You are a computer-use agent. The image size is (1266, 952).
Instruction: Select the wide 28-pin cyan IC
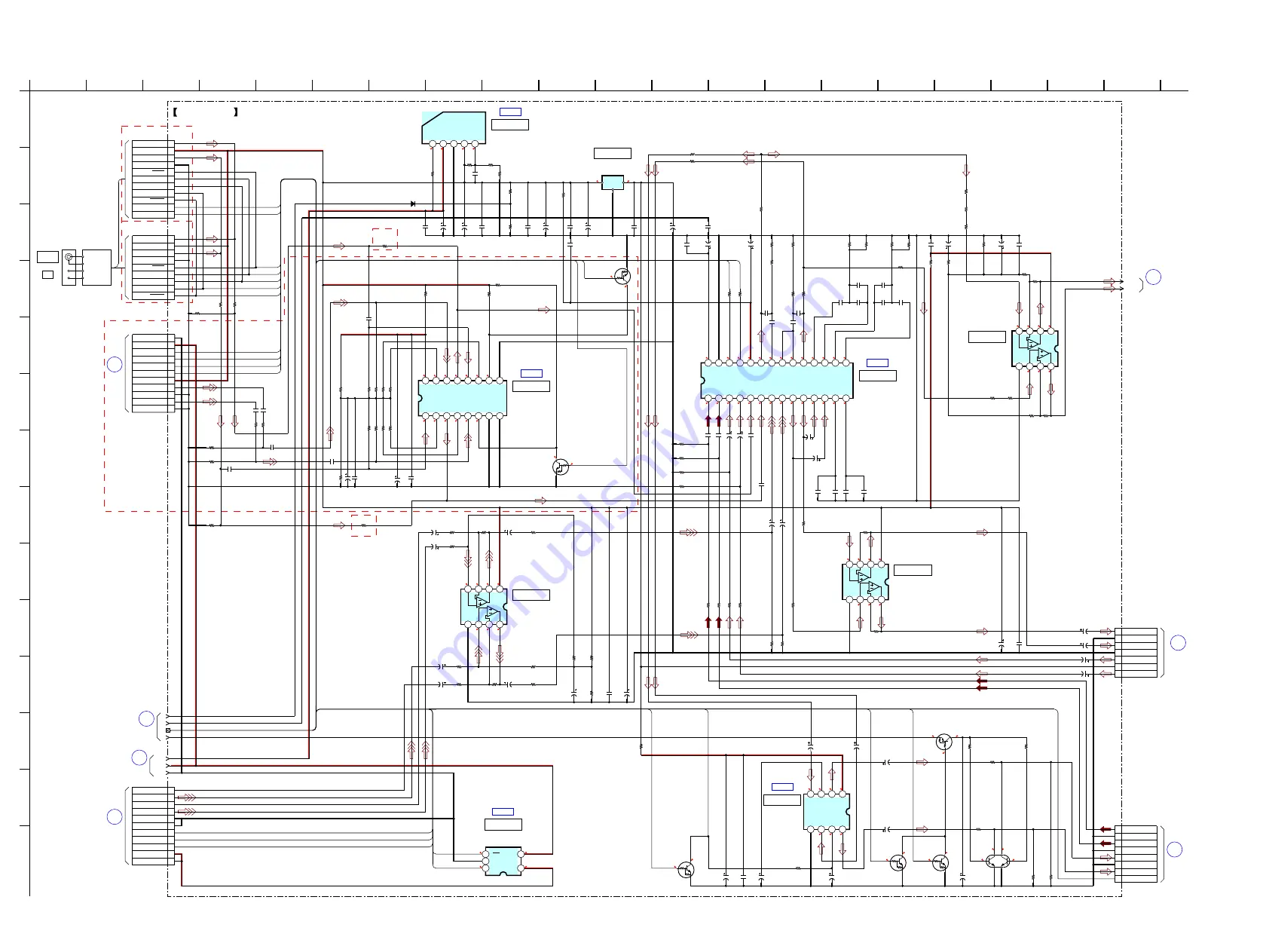(x=776, y=381)
